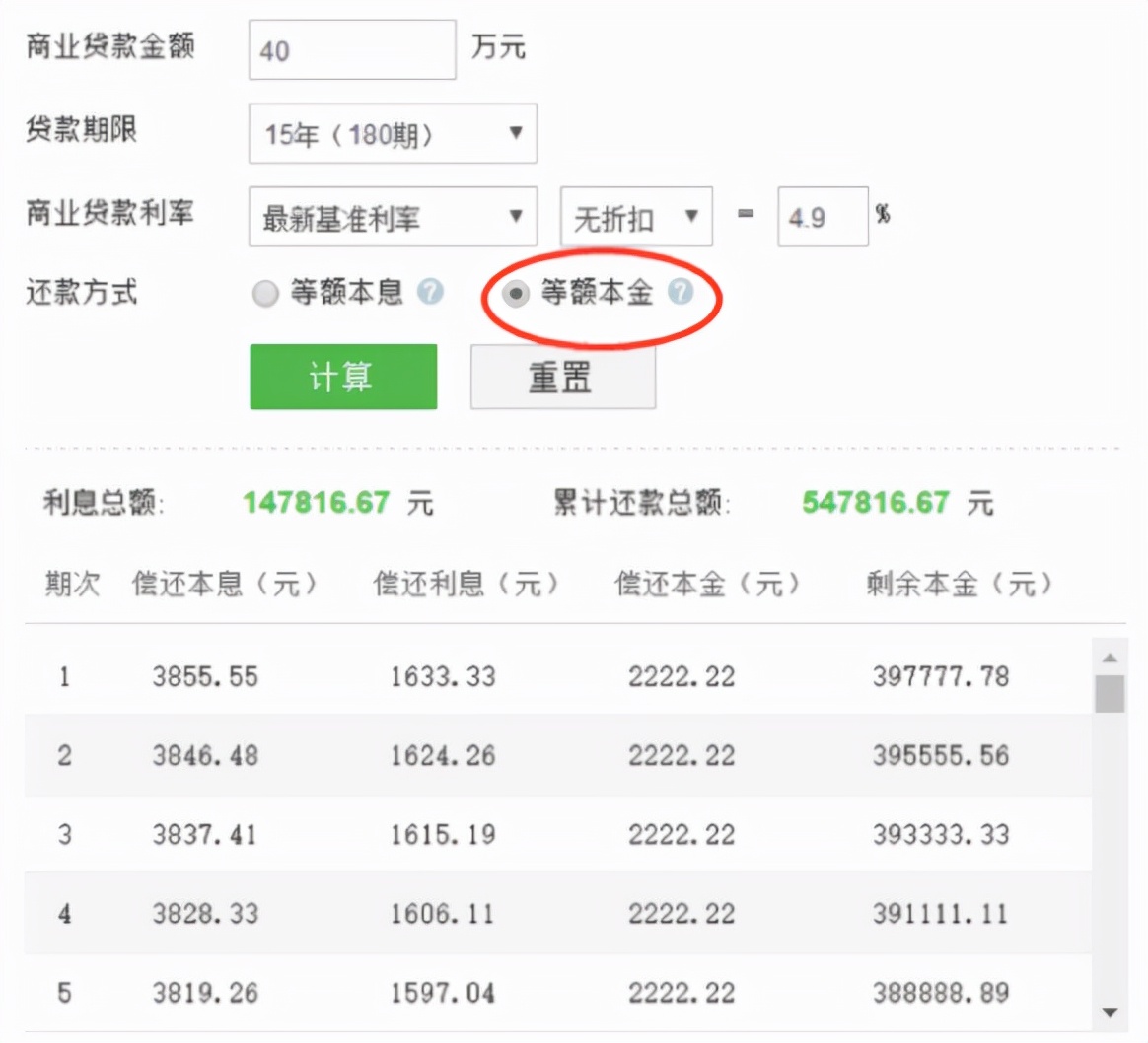Screen dimensions: 1148x1043
Task: Click the 期次 column header
Action: coord(72,584)
